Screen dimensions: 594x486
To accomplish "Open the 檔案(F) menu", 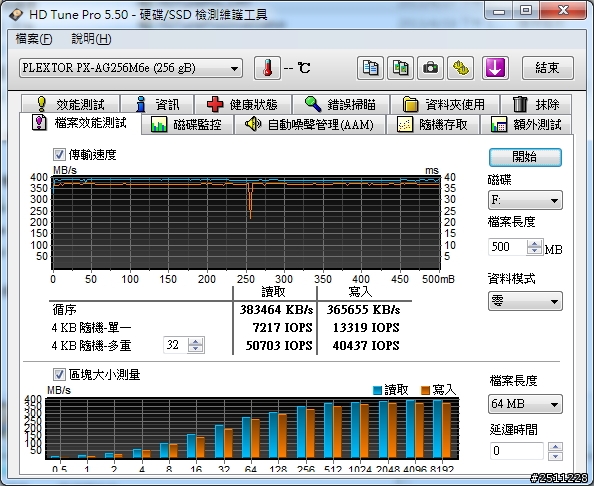I will (34, 39).
